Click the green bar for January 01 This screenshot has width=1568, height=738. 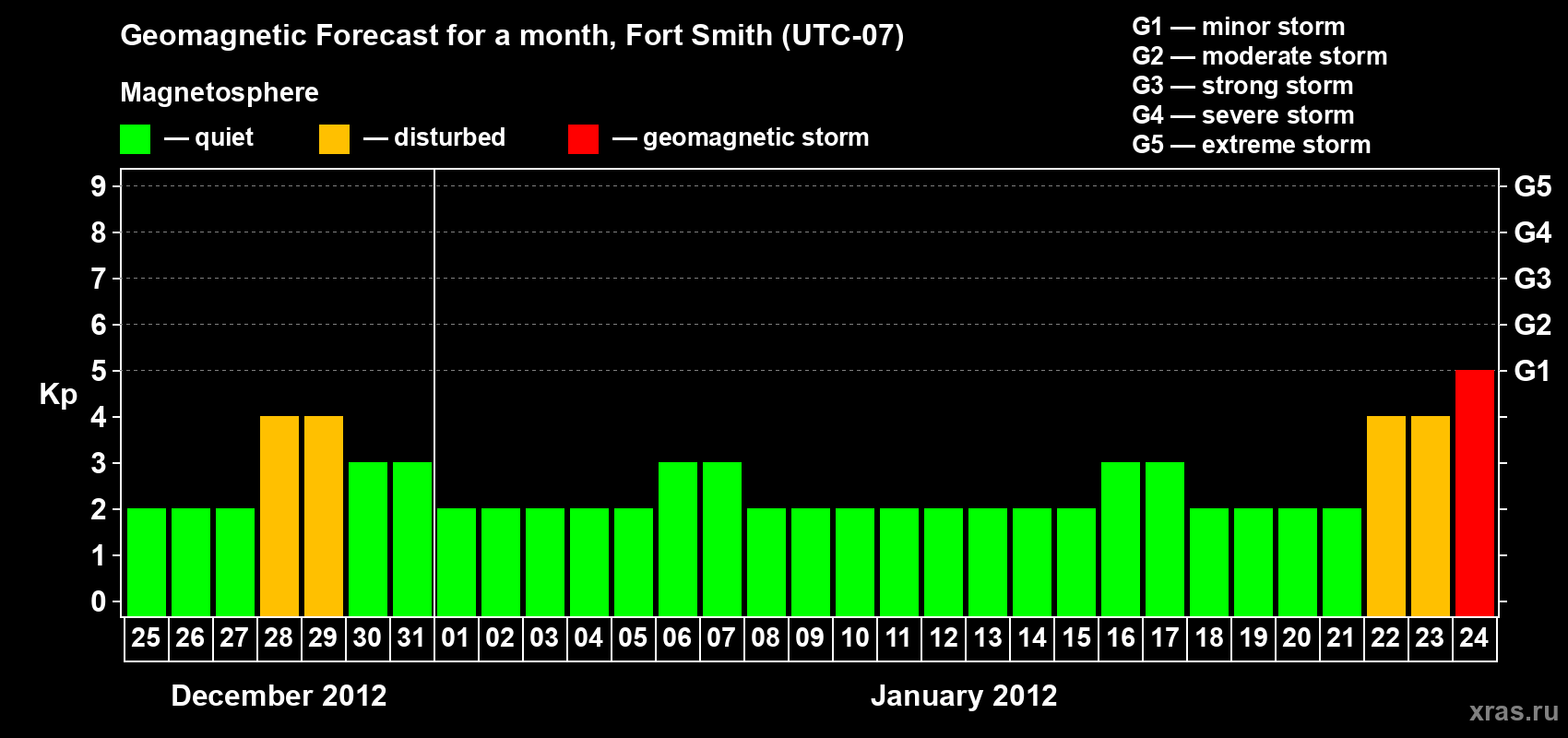[x=456, y=562]
